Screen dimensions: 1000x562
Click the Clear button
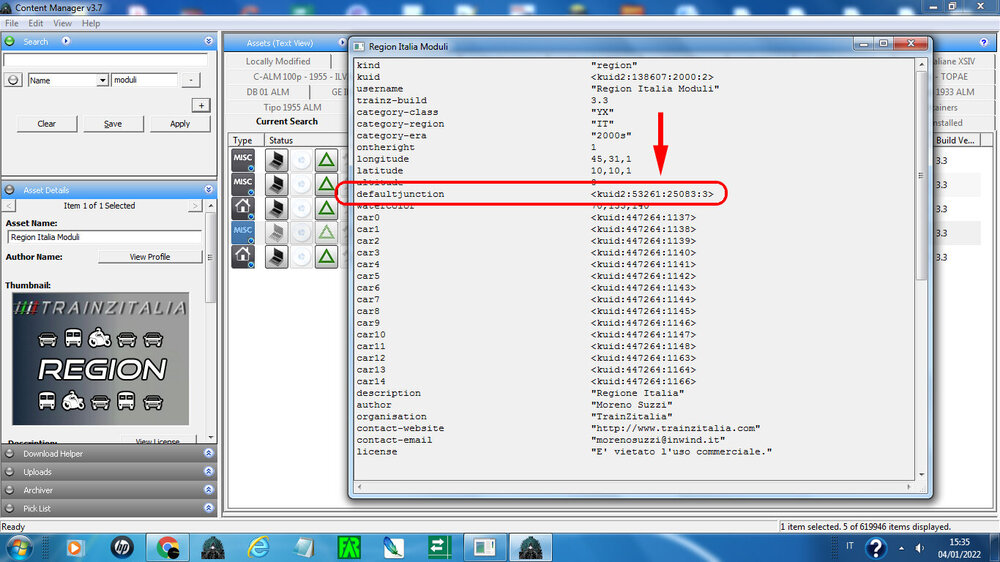click(47, 124)
